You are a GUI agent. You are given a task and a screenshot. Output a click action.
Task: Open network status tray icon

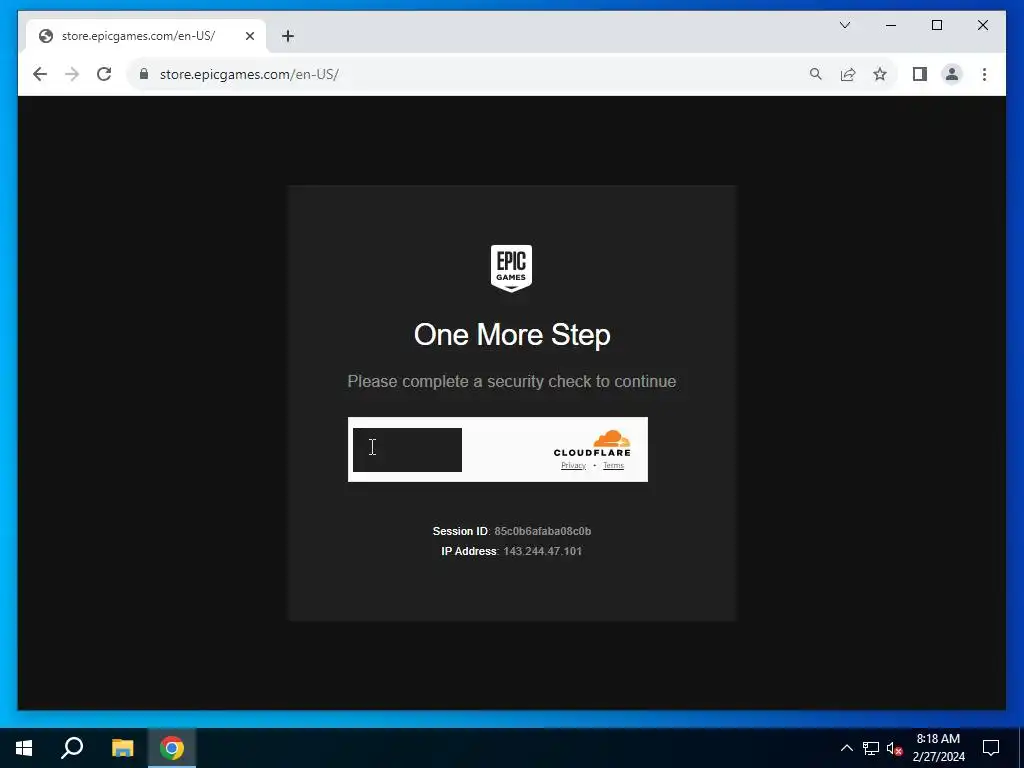pyautogui.click(x=871, y=748)
